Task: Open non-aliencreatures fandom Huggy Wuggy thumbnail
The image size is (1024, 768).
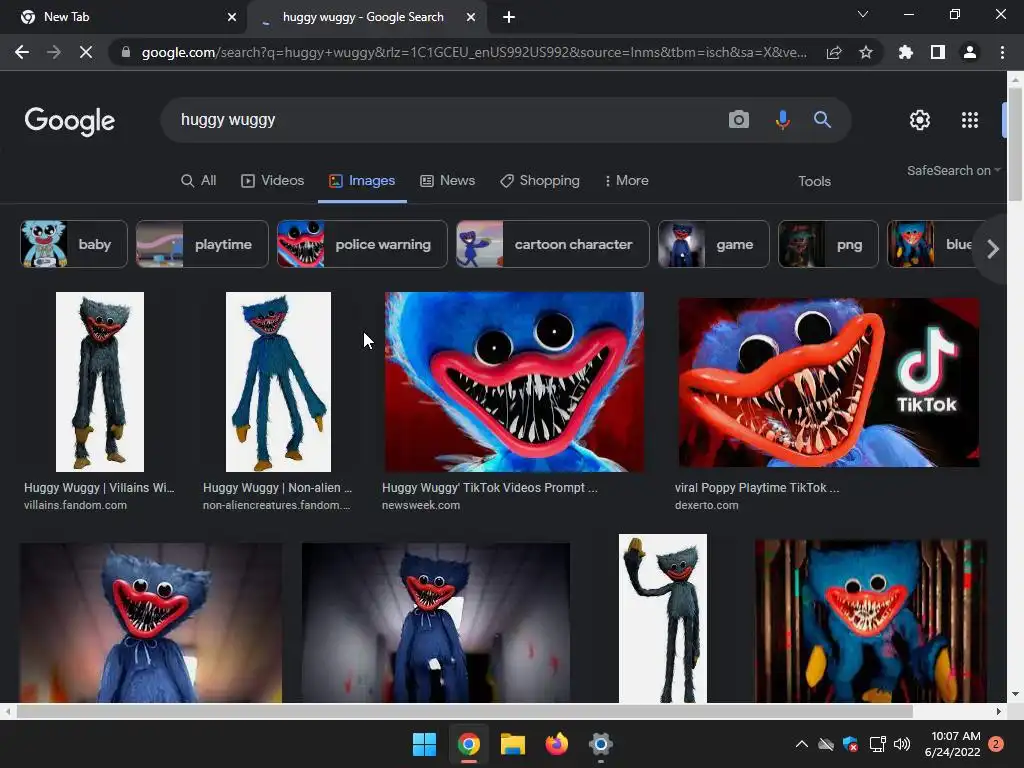Action: click(278, 382)
